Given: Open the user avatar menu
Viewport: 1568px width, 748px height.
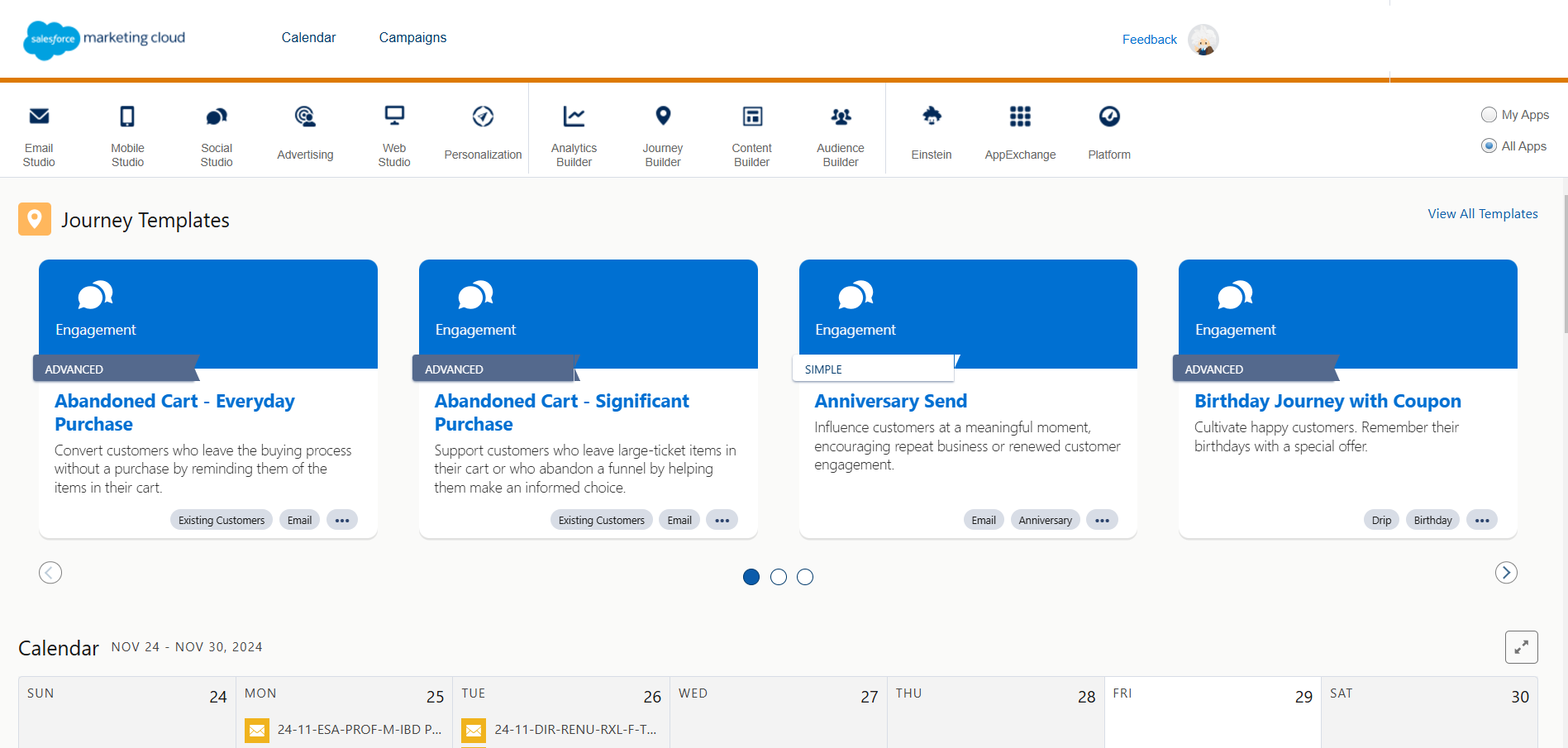Looking at the screenshot, I should 1203,40.
